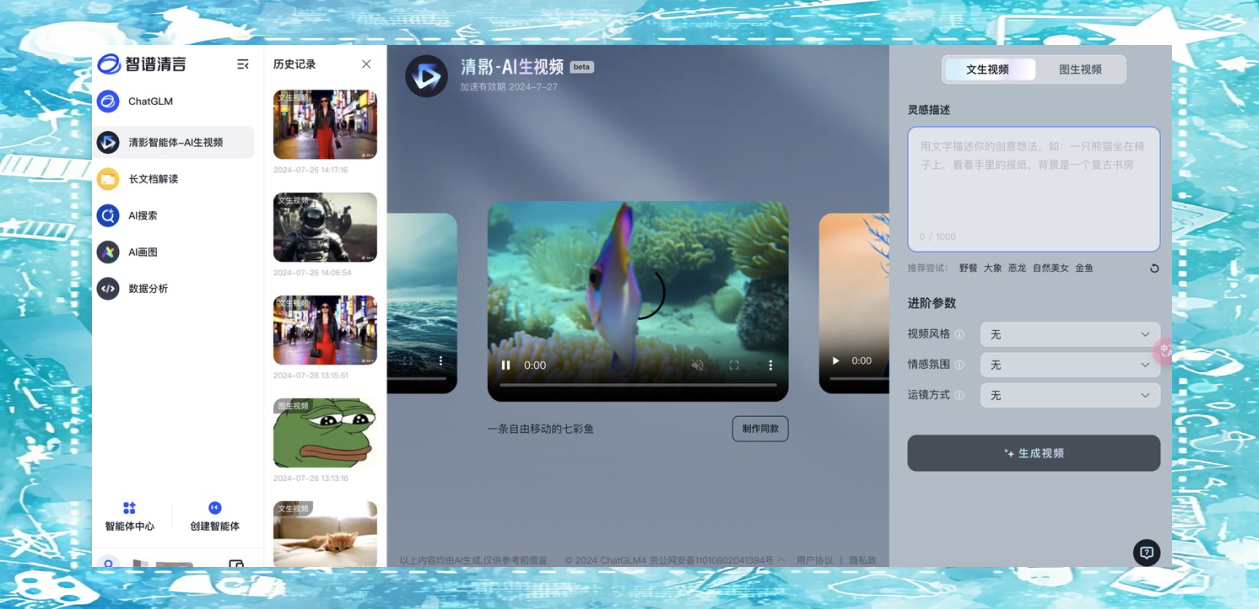Show info for 运镜方式
The width and height of the screenshot is (1259, 609).
coord(959,396)
